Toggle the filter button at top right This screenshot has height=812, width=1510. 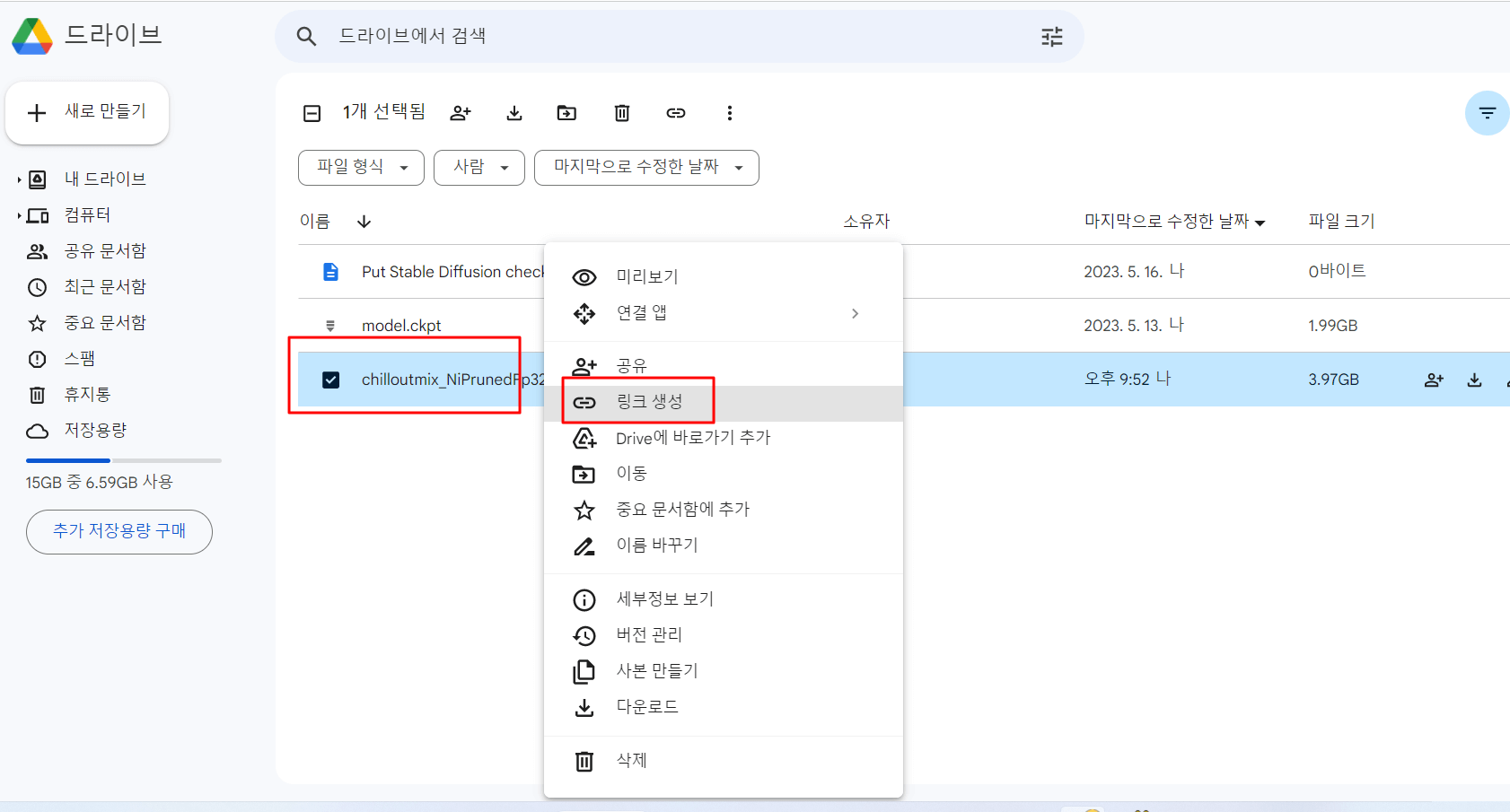(1487, 113)
